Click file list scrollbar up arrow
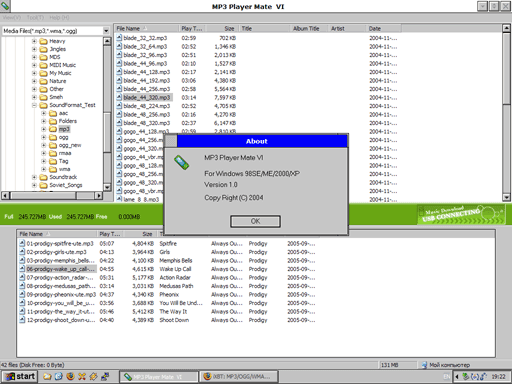The width and height of the screenshot is (512, 384). coord(506,28)
